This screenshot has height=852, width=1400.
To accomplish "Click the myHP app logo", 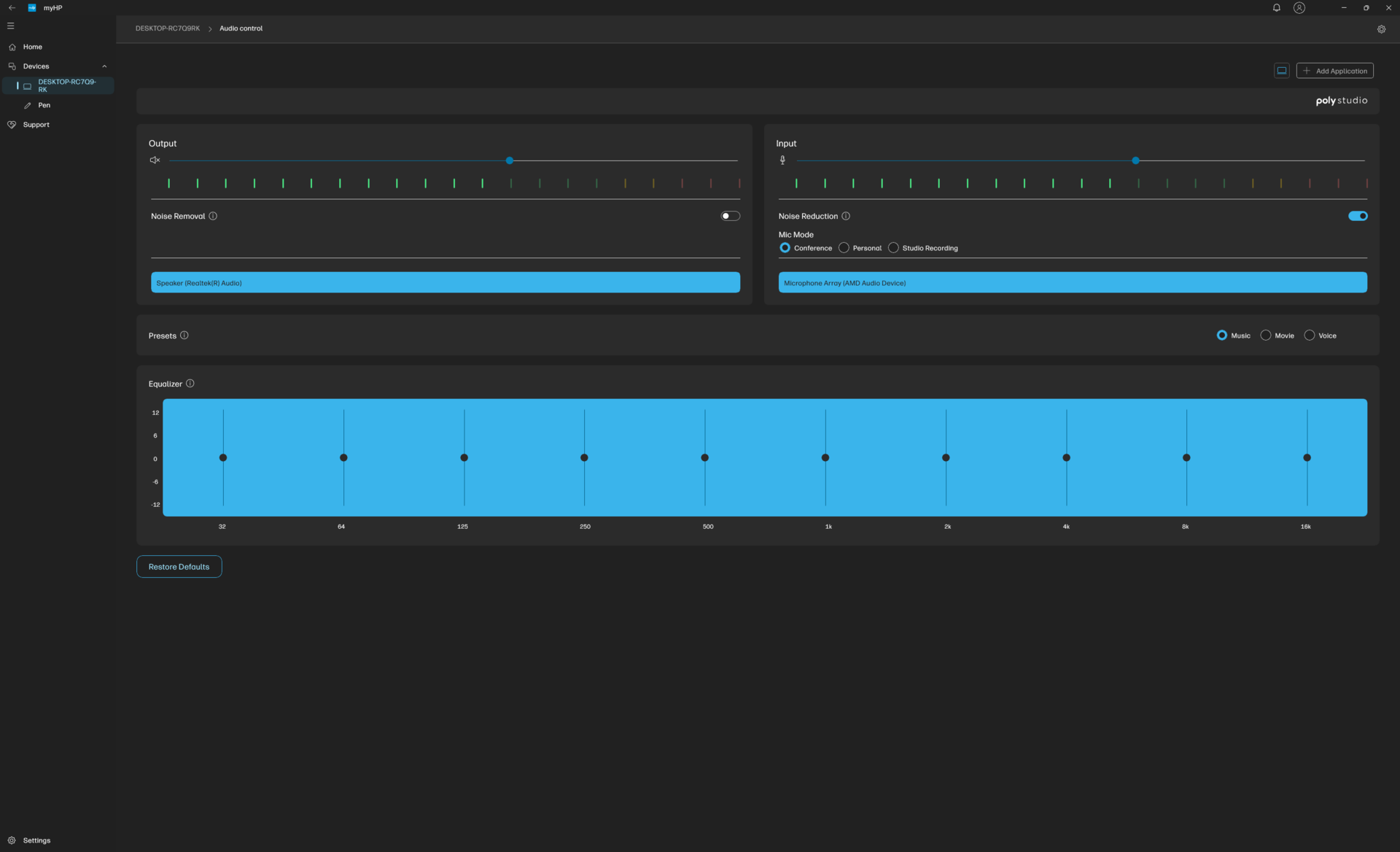I will click(x=32, y=8).
